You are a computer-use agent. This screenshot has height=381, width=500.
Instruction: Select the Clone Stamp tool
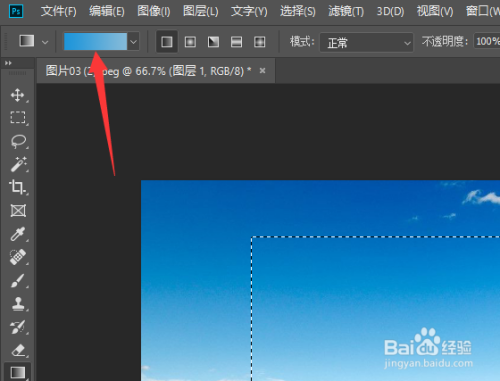18,304
